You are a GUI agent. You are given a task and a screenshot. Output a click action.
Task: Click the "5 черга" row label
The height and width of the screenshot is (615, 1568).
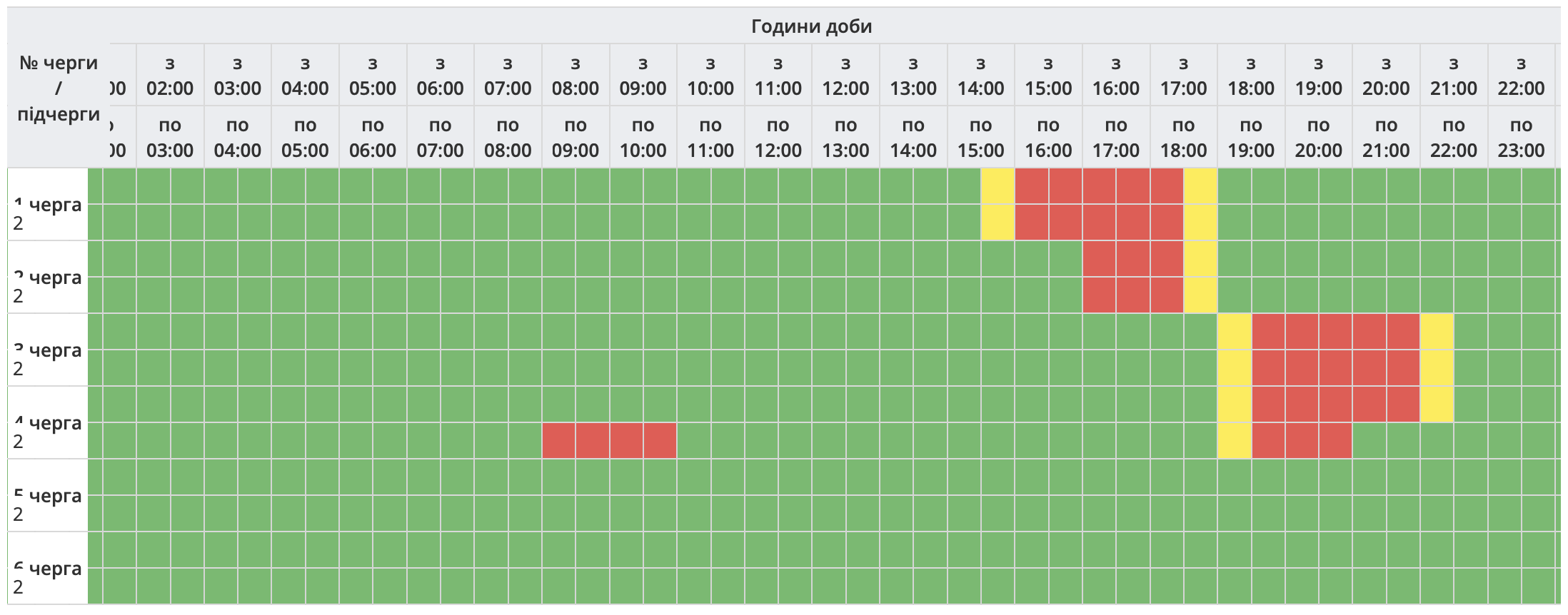49,496
